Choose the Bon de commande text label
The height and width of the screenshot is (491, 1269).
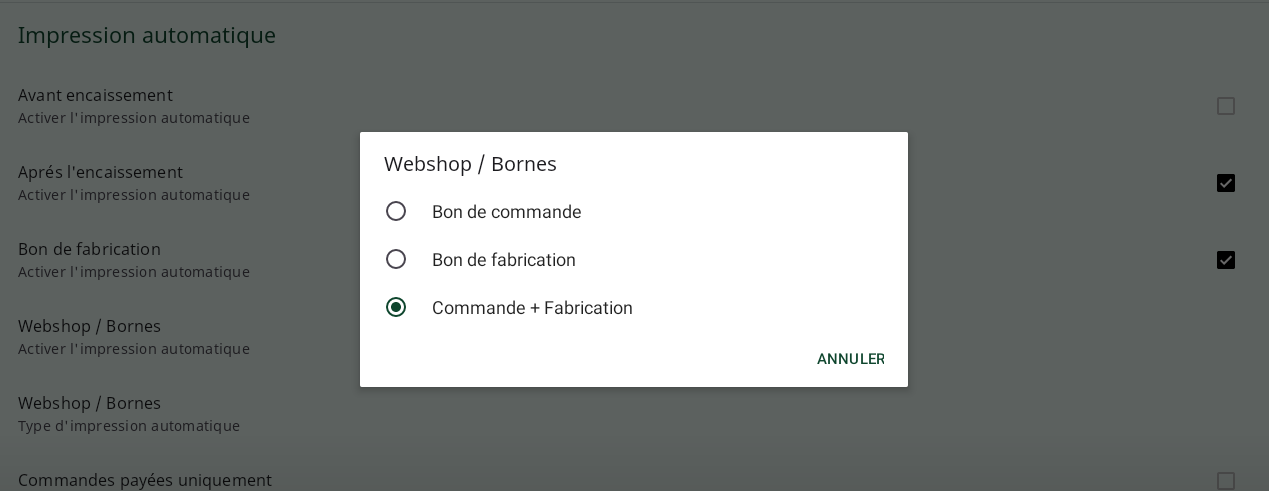506,212
